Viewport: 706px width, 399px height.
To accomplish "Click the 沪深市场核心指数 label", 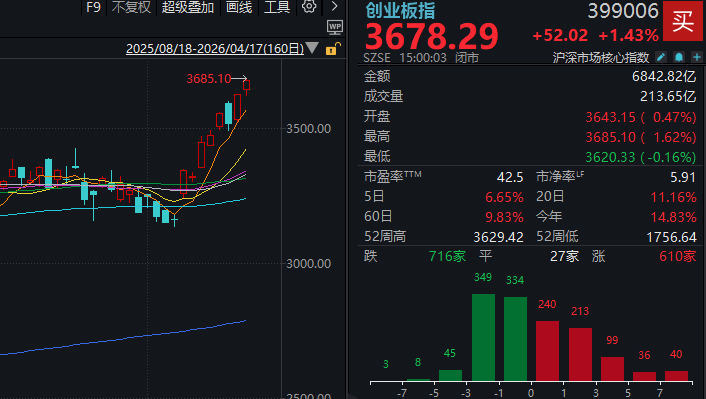I will [601, 58].
